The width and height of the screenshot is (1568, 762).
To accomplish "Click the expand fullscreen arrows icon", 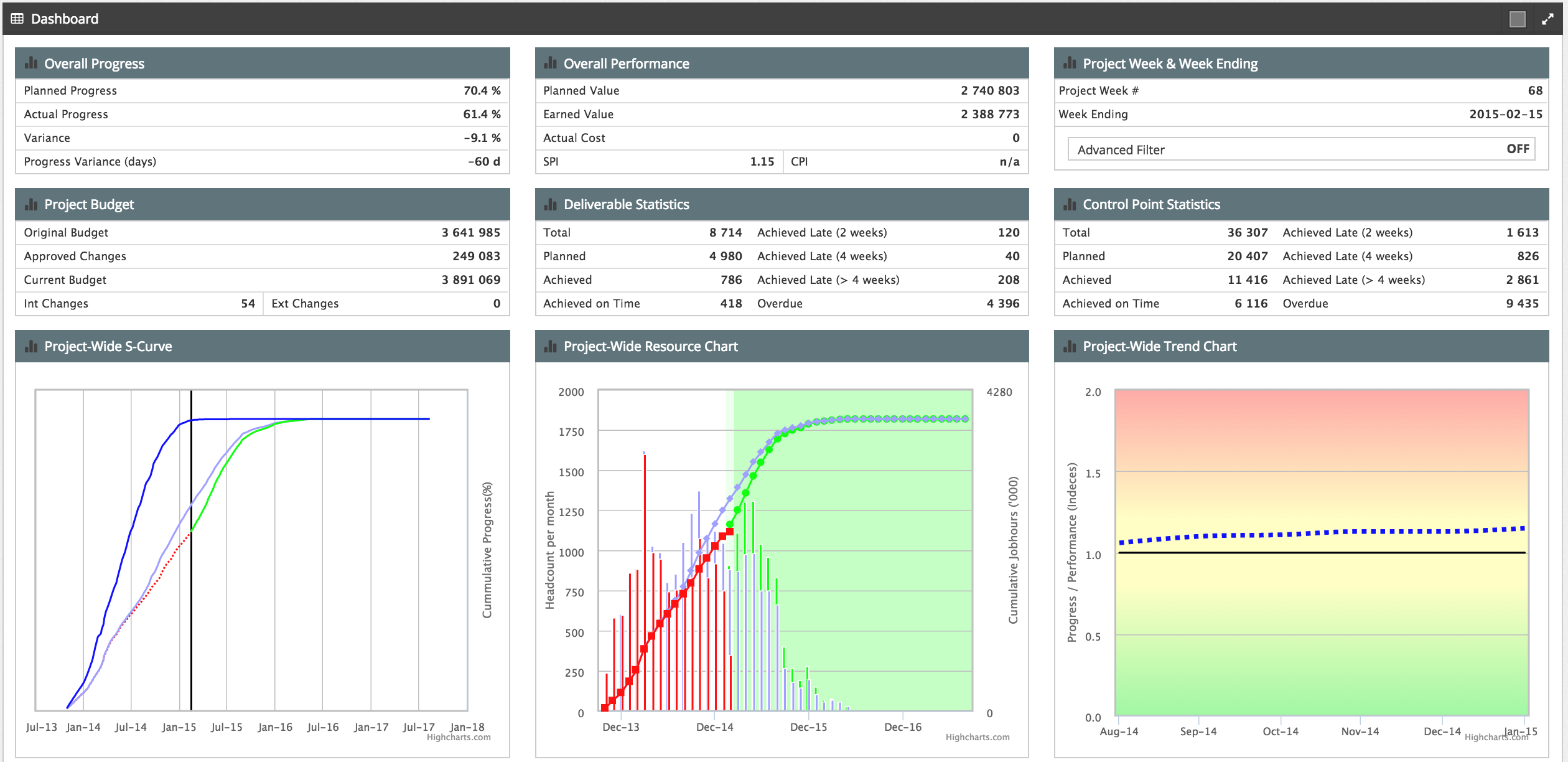I will coord(1547,19).
